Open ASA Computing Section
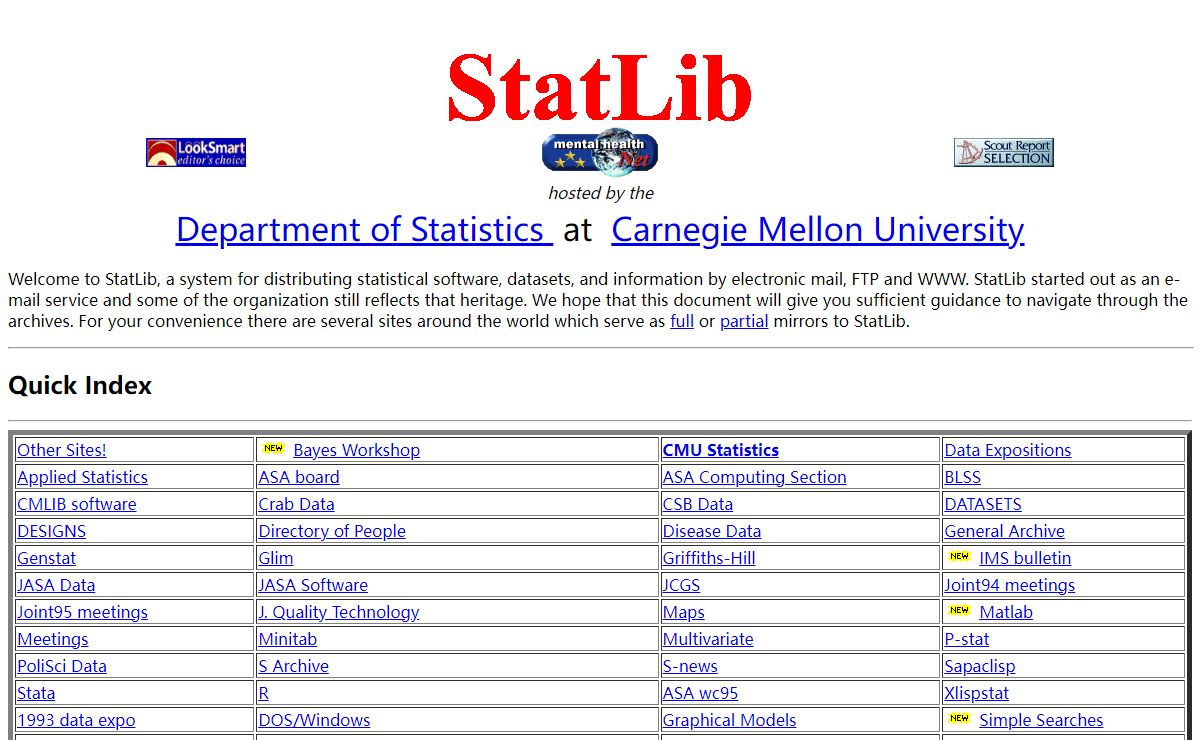Screen dimensions: 1200x740 point(754,477)
